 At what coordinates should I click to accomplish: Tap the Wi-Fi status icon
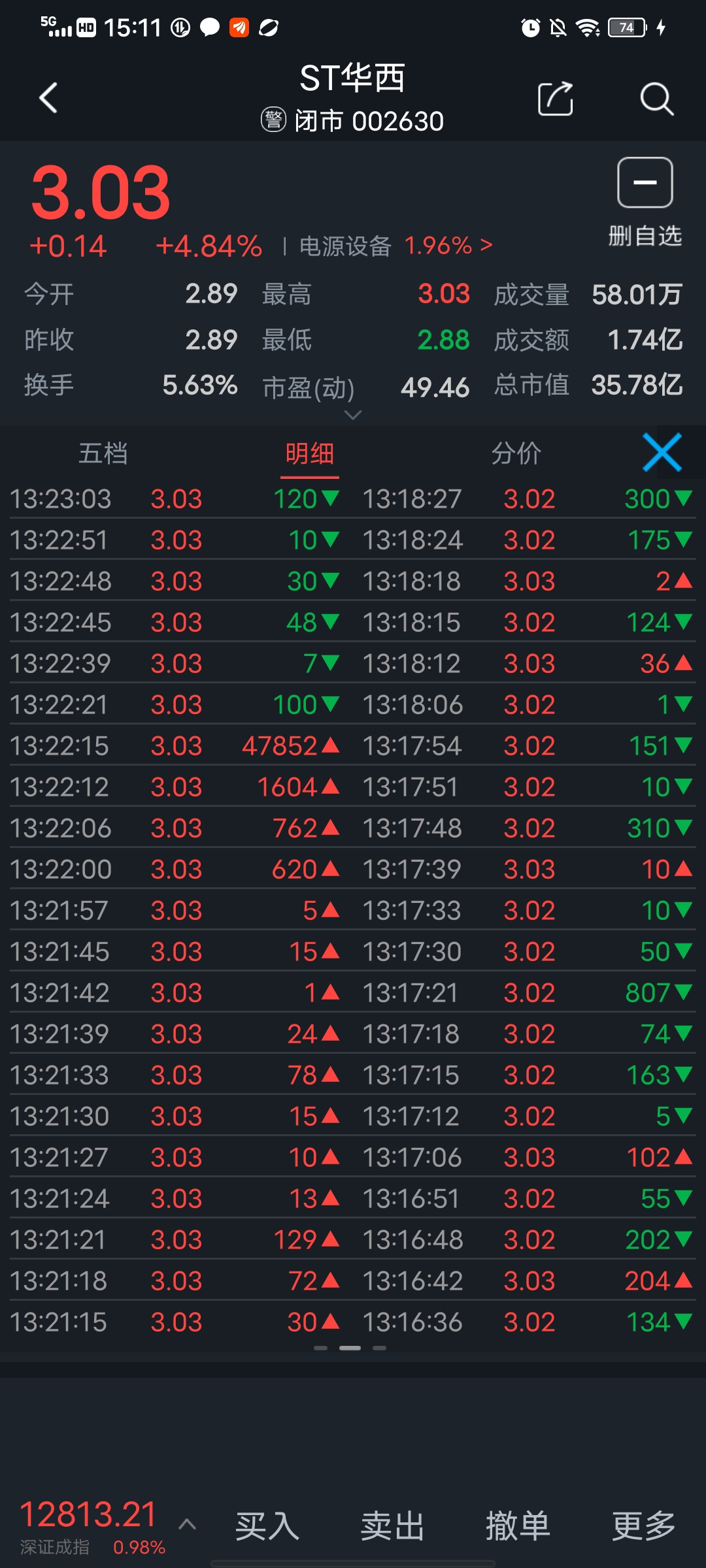pos(588,27)
